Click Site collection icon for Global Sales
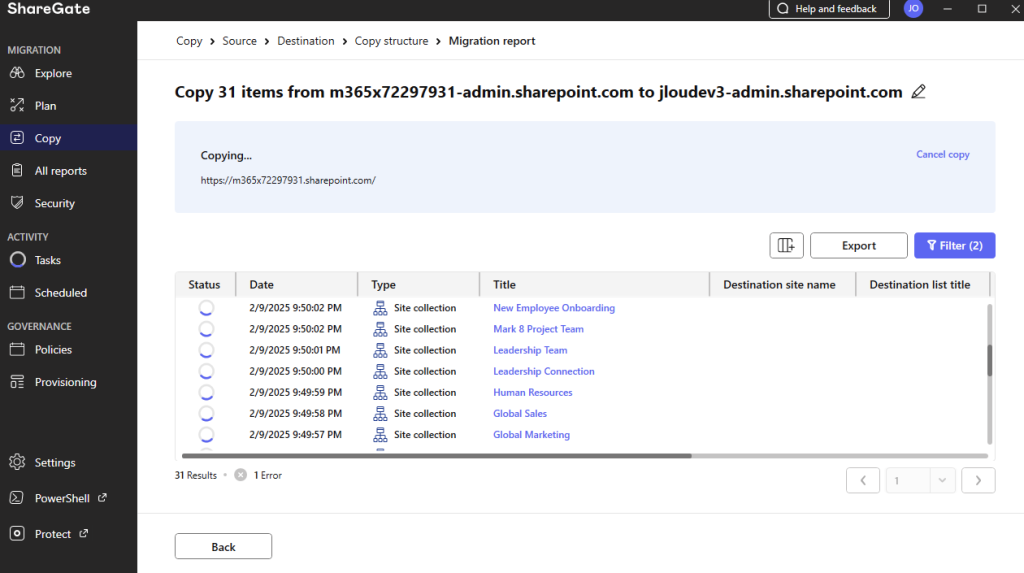Viewport: 1024px width, 573px height. [380, 414]
